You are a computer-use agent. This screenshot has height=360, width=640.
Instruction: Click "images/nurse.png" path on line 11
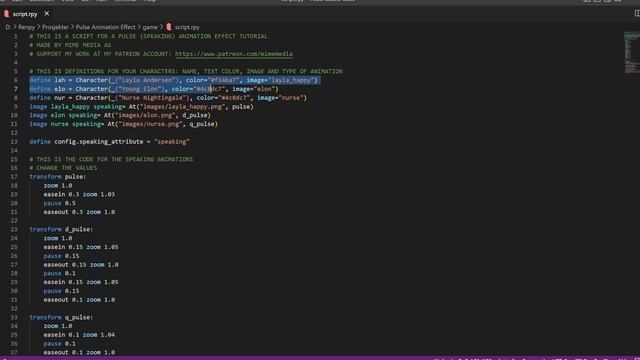click(150, 124)
